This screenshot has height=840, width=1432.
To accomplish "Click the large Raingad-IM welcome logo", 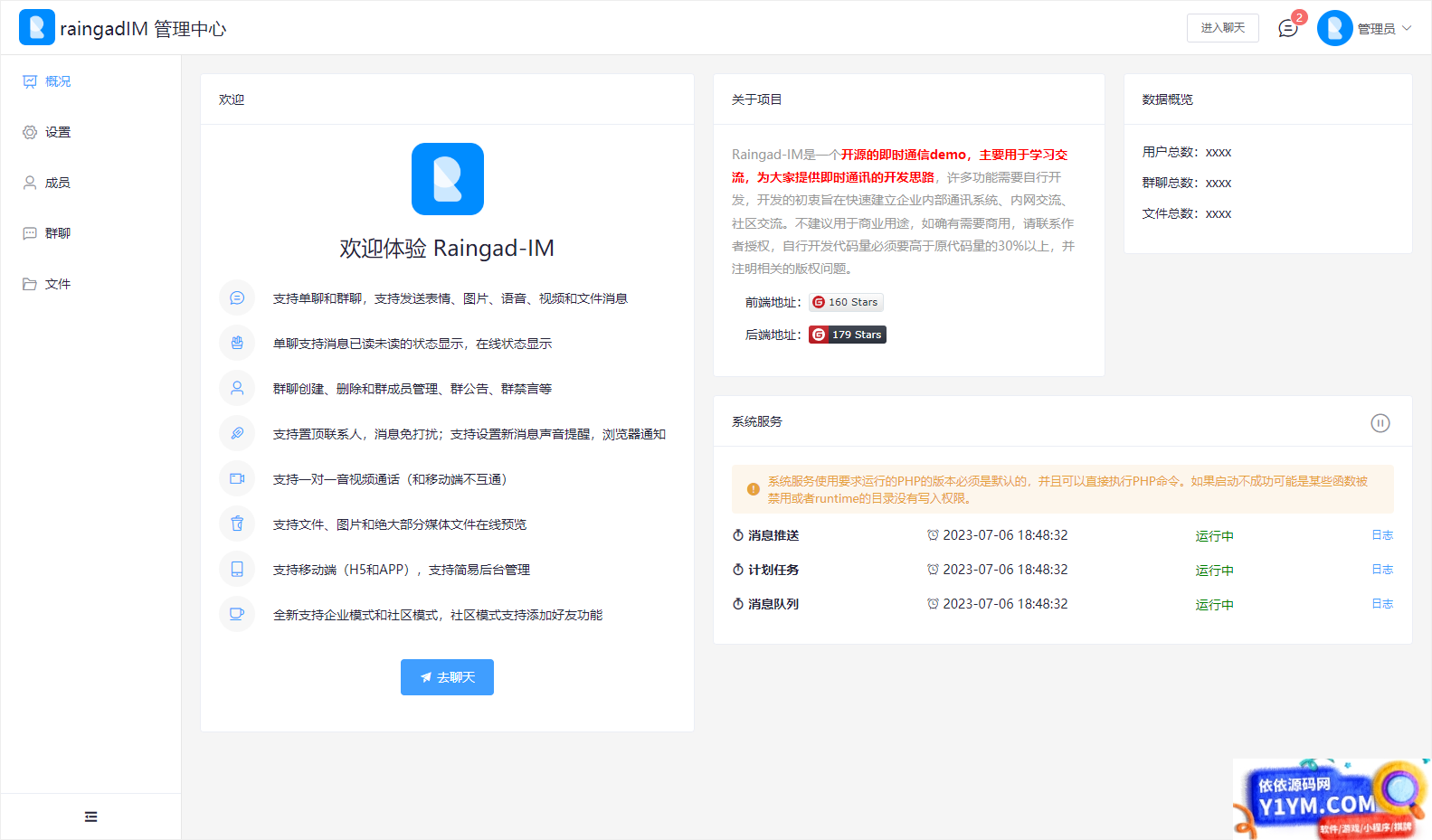I will [448, 179].
